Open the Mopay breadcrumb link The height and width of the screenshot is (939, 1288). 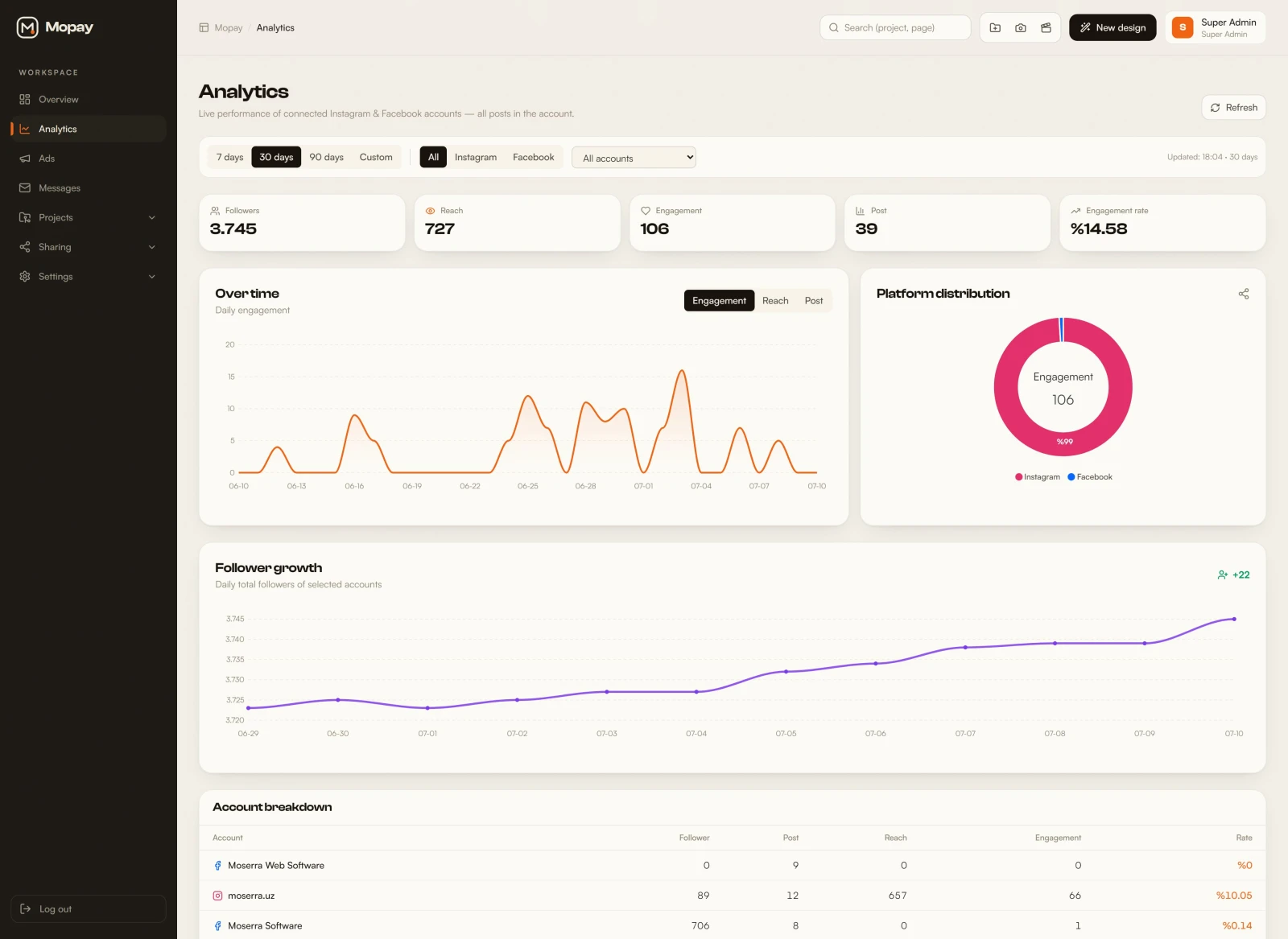[229, 27]
